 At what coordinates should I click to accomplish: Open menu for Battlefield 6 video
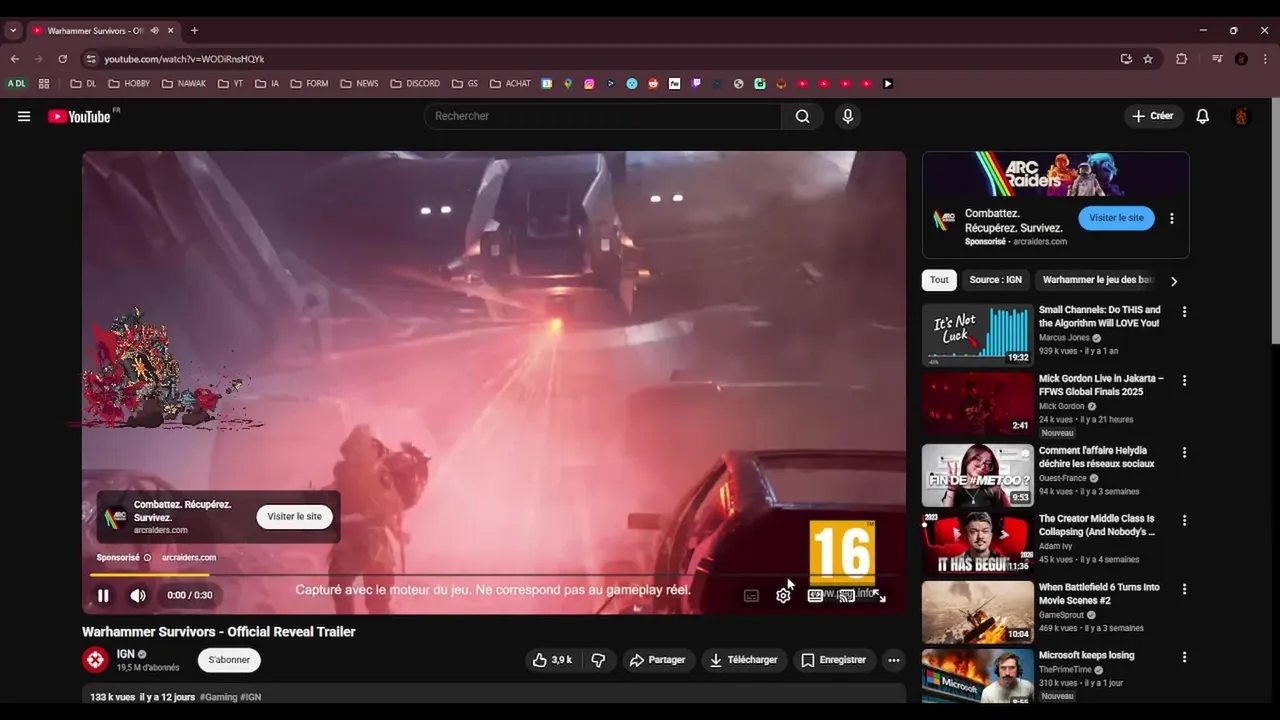coord(1184,589)
